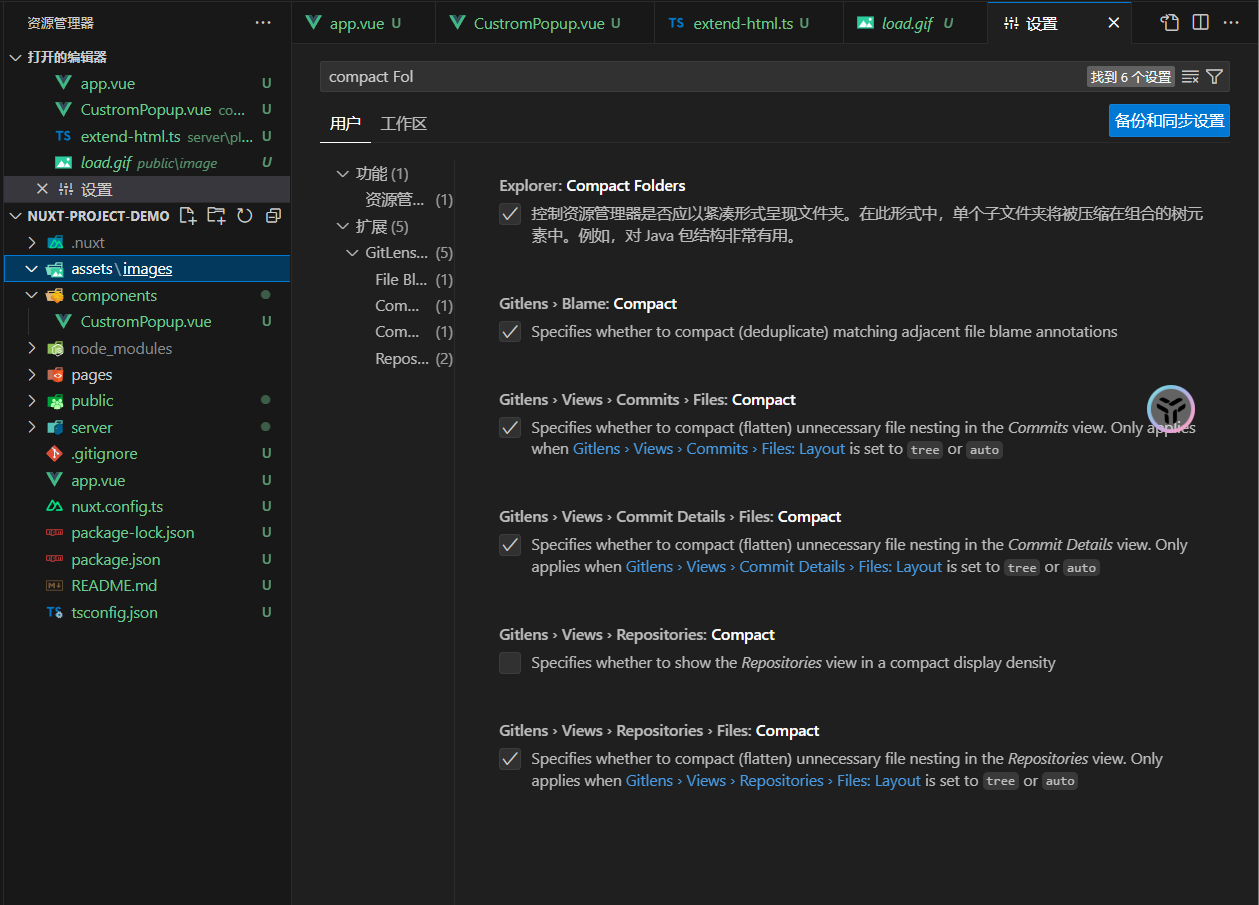Disable the Explorer: Compact Folders checkbox
The width and height of the screenshot is (1259, 905).
[510, 214]
